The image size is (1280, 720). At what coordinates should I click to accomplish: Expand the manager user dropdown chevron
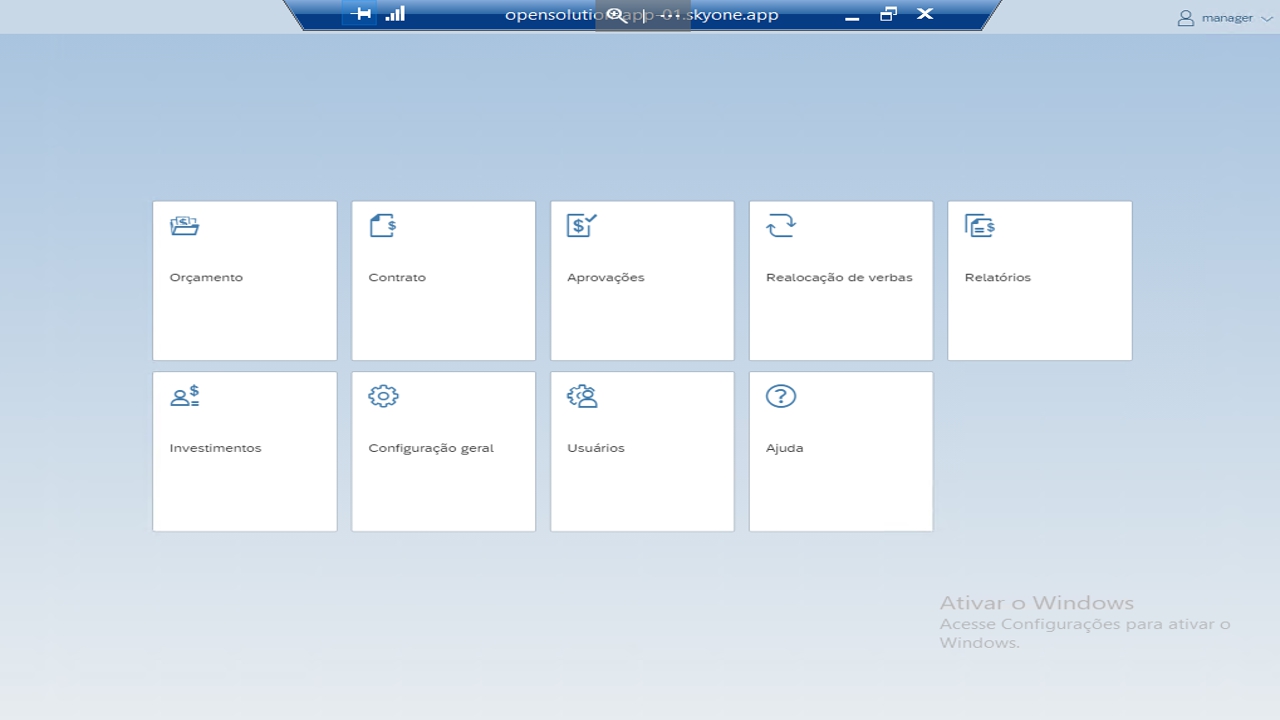1267,18
